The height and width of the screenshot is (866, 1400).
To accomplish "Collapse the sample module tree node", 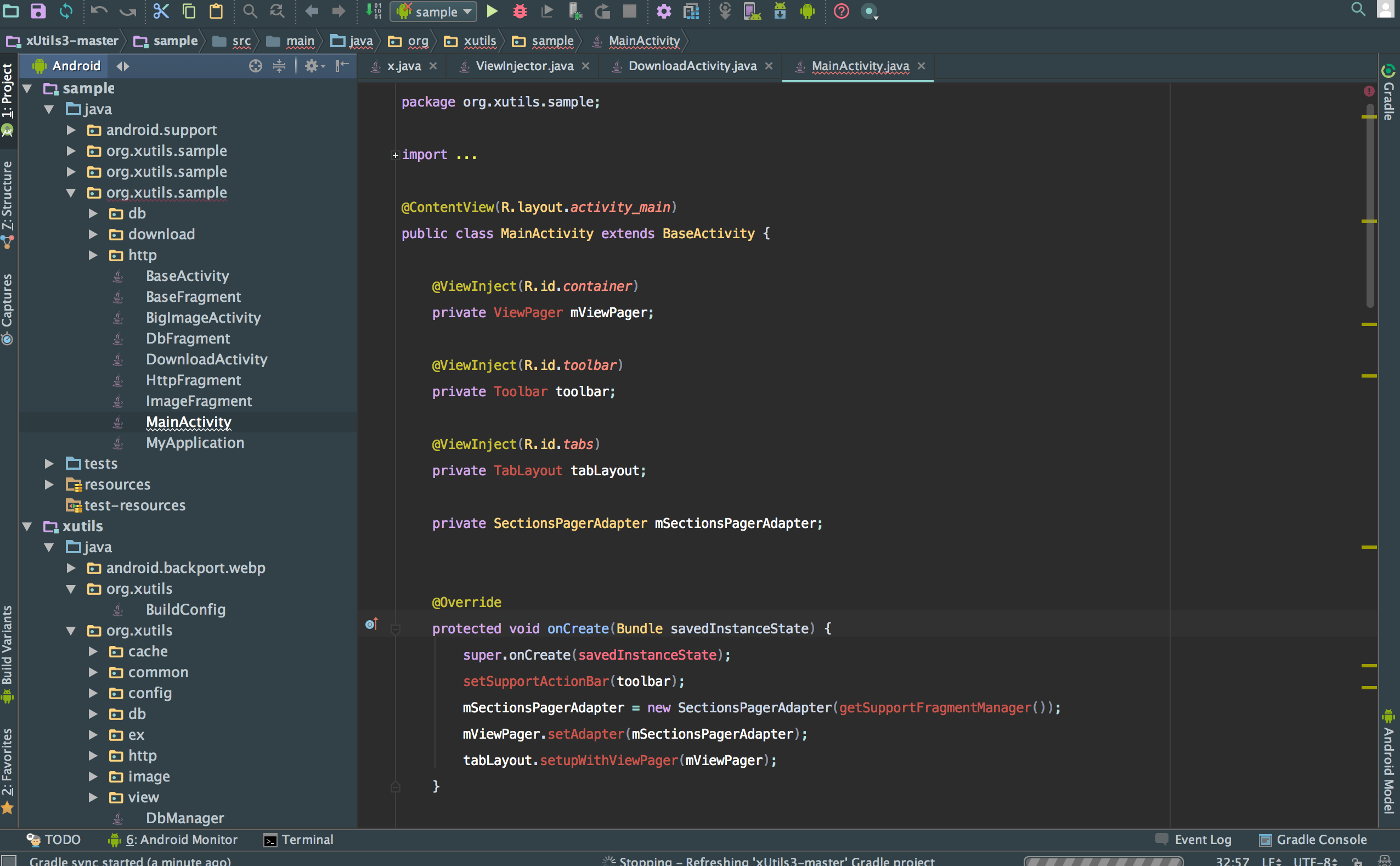I will 27,88.
